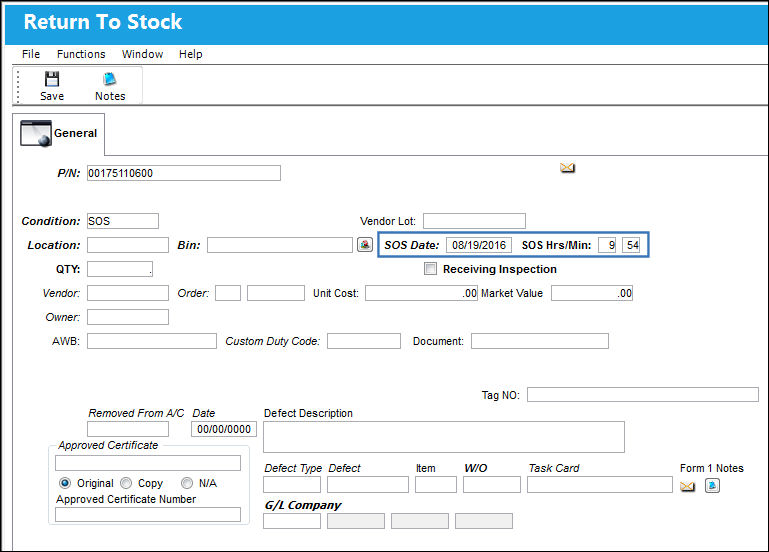Click the Form 1 envelope icon

pyautogui.click(x=688, y=486)
